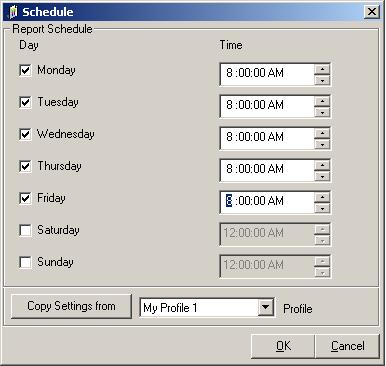Enable the Sunday checkbox
The height and width of the screenshot is (366, 386).
point(25,262)
